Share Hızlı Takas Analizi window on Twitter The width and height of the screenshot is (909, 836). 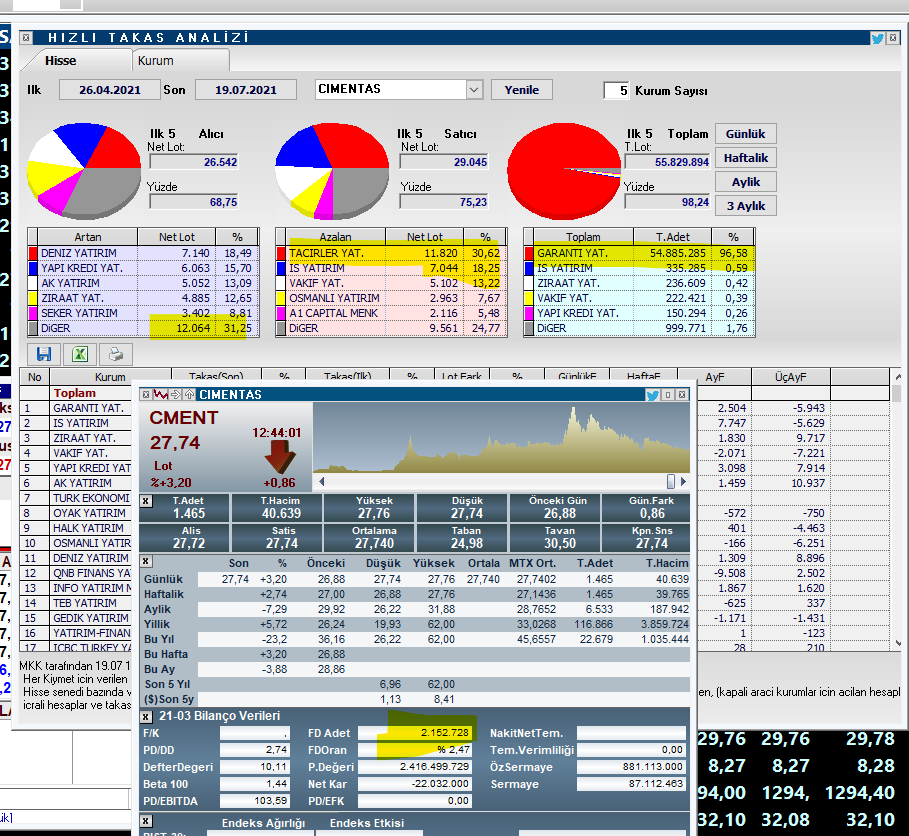(x=878, y=38)
